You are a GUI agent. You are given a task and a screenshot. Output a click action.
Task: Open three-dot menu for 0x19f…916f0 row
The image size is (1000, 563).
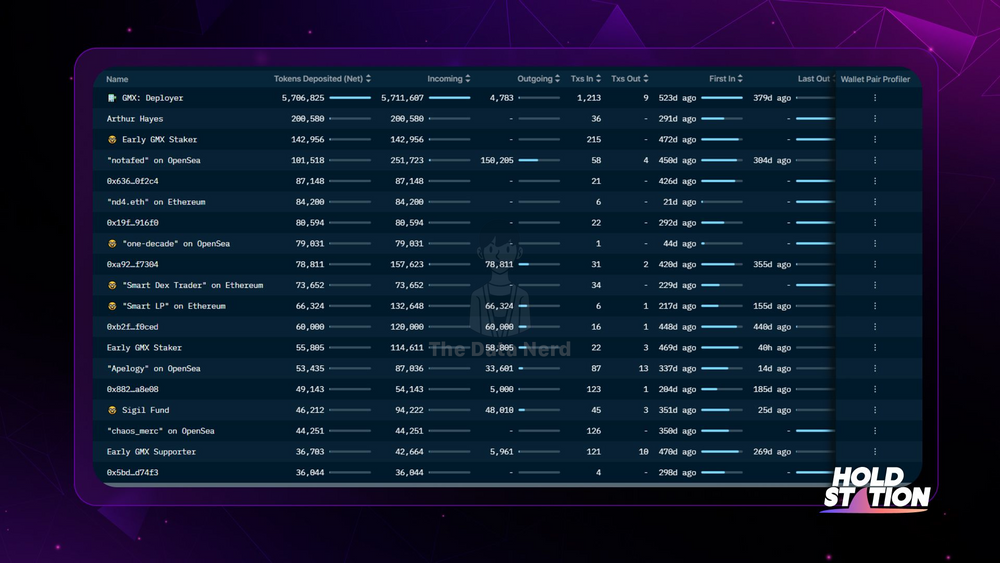click(x=875, y=223)
